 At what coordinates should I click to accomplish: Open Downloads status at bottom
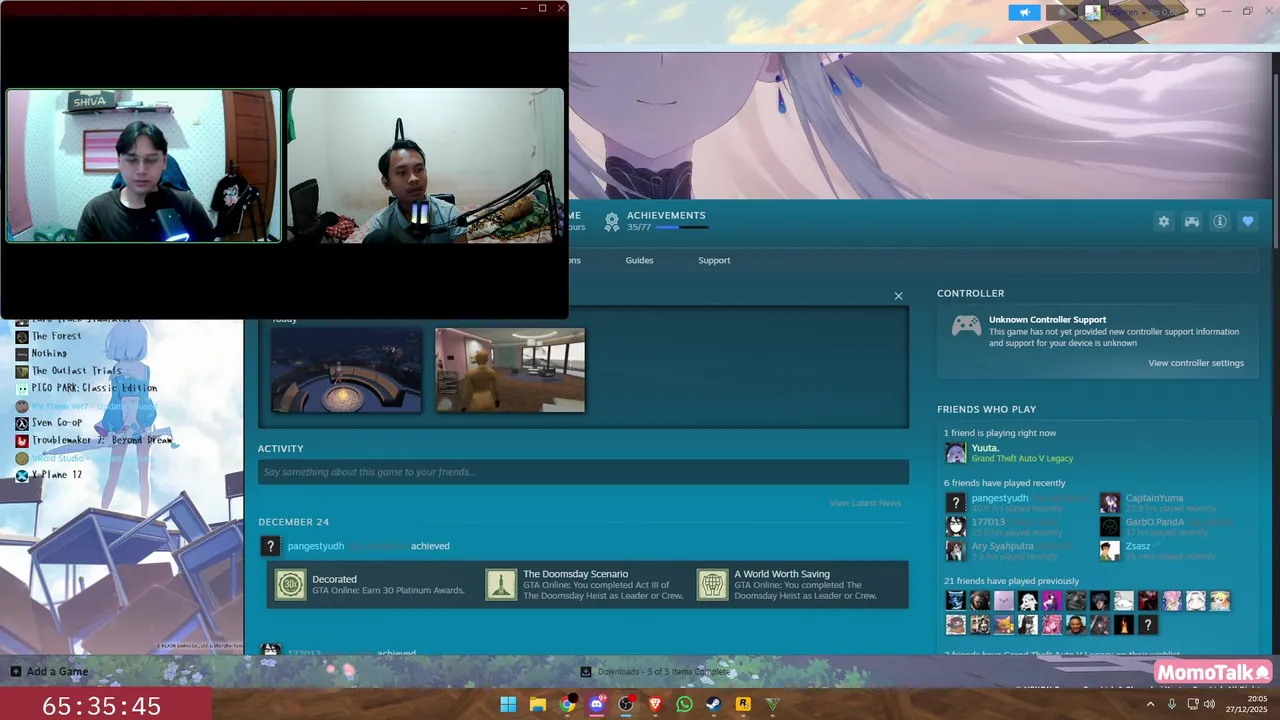coord(656,672)
